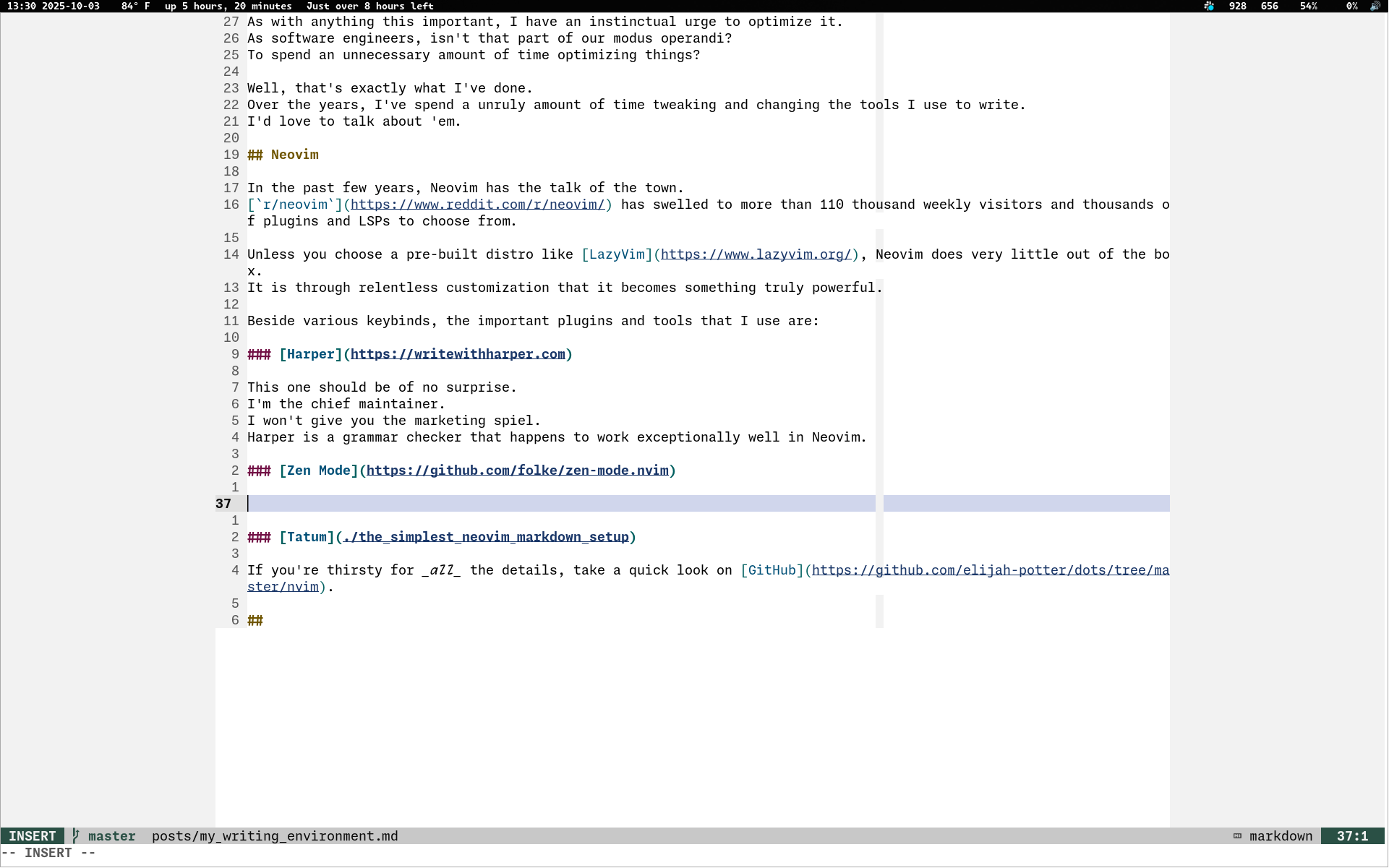This screenshot has height=868, width=1389.
Task: Click the Slack tray icon
Action: [x=1209, y=6]
